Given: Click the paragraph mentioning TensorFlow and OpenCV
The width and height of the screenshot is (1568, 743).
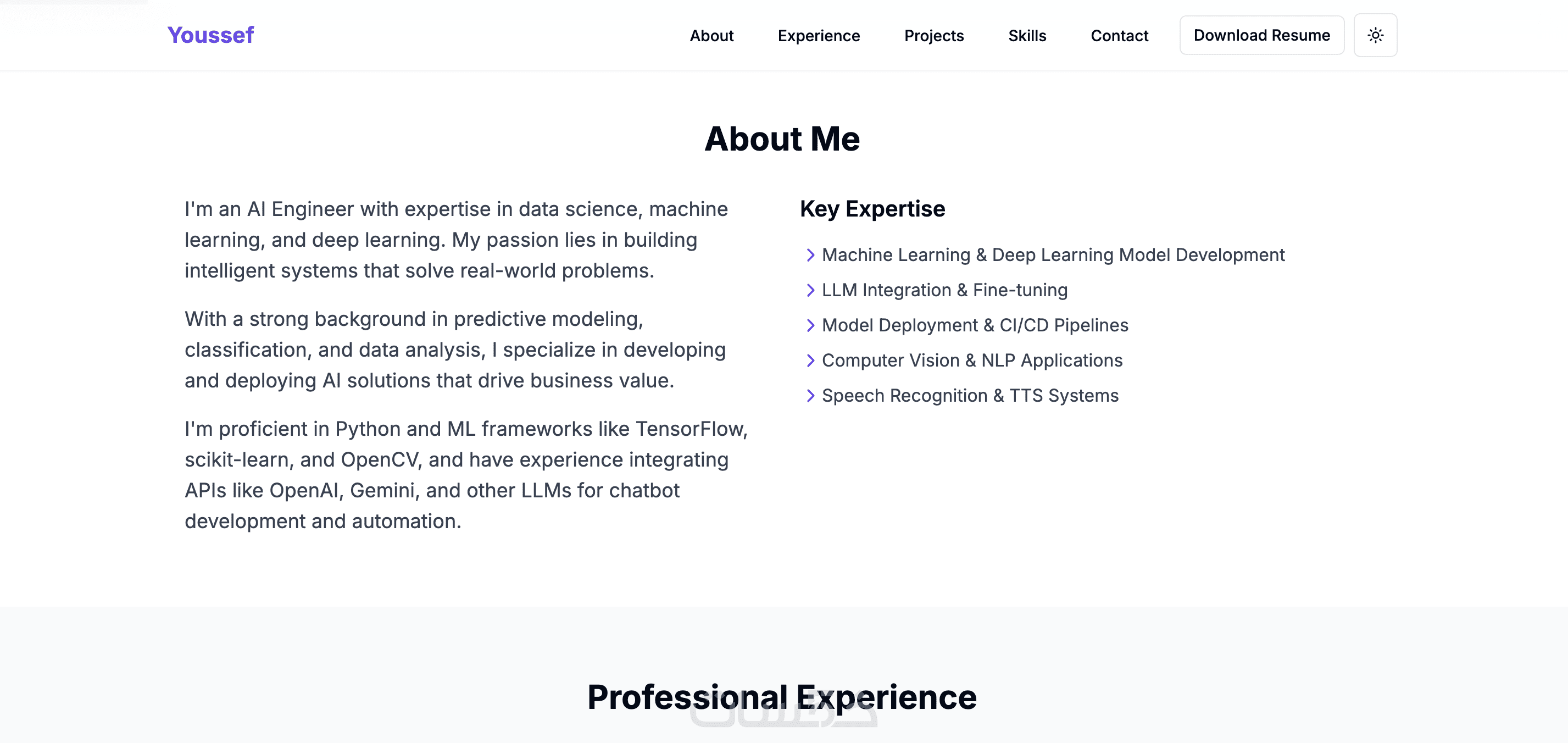Looking at the screenshot, I should 466,475.
